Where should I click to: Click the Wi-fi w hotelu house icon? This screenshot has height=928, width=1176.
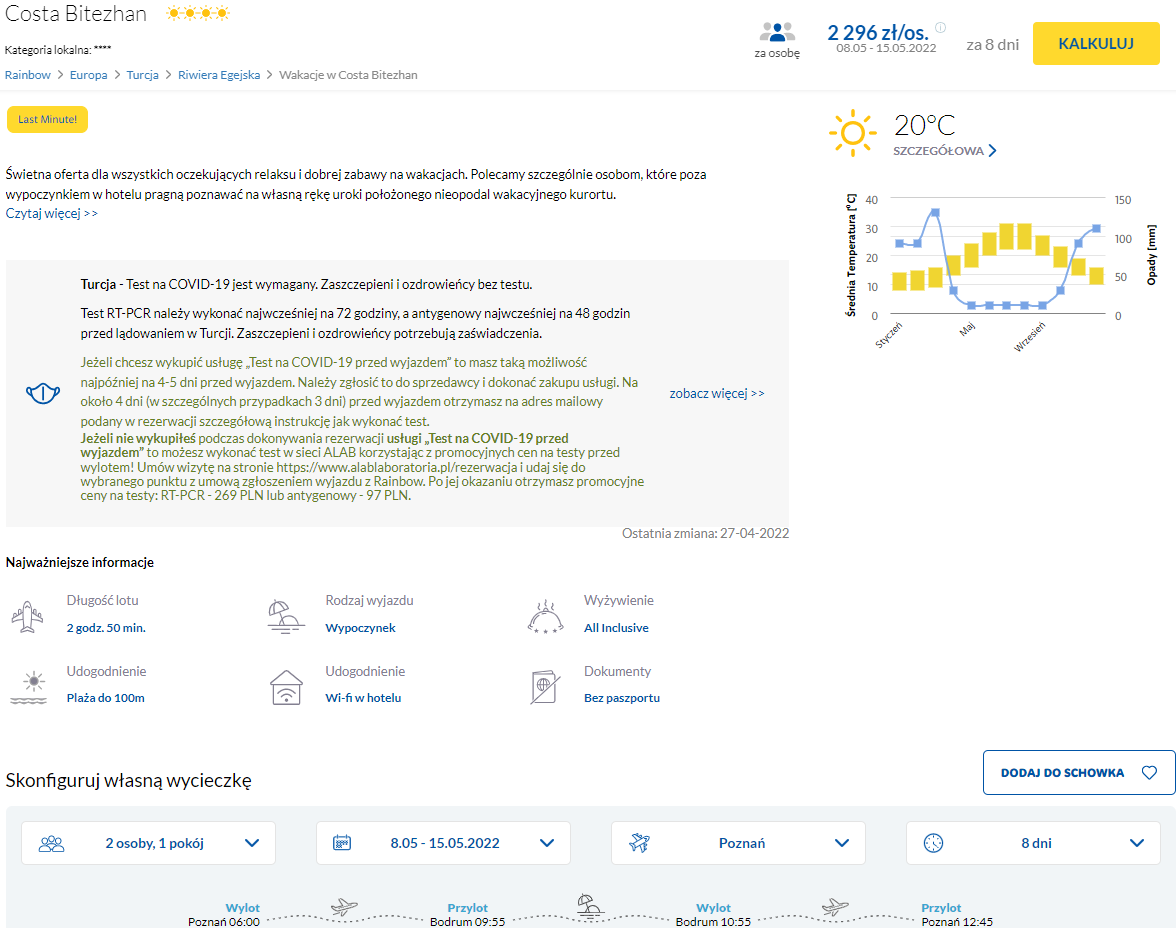[x=287, y=686]
